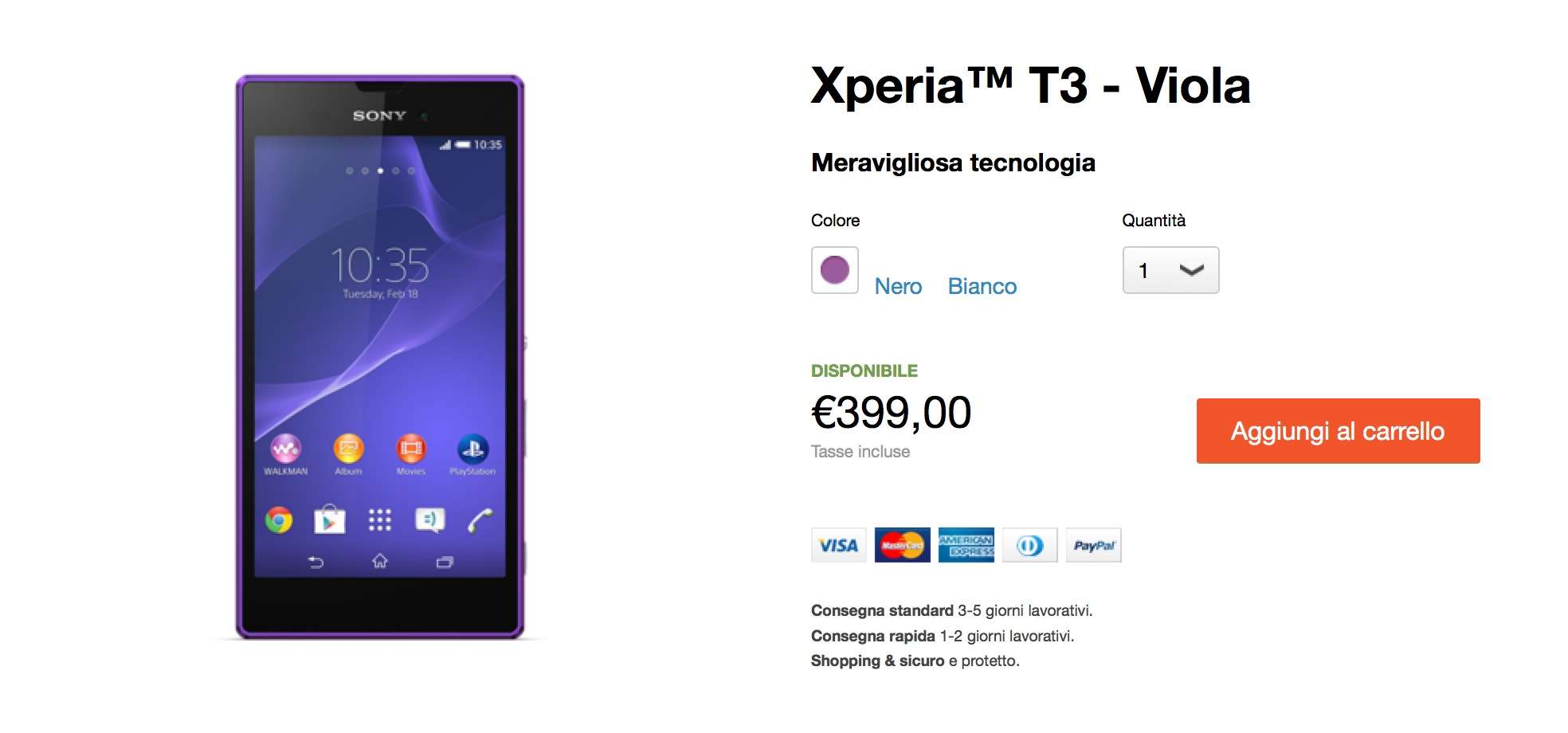Click the Xperia T3 phone product image
This screenshot has height=733, width=1568.
click(380, 357)
